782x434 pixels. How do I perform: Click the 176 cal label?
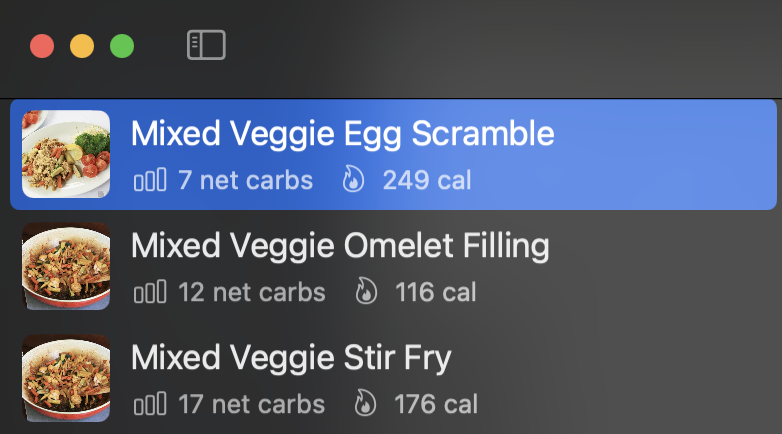tap(436, 404)
